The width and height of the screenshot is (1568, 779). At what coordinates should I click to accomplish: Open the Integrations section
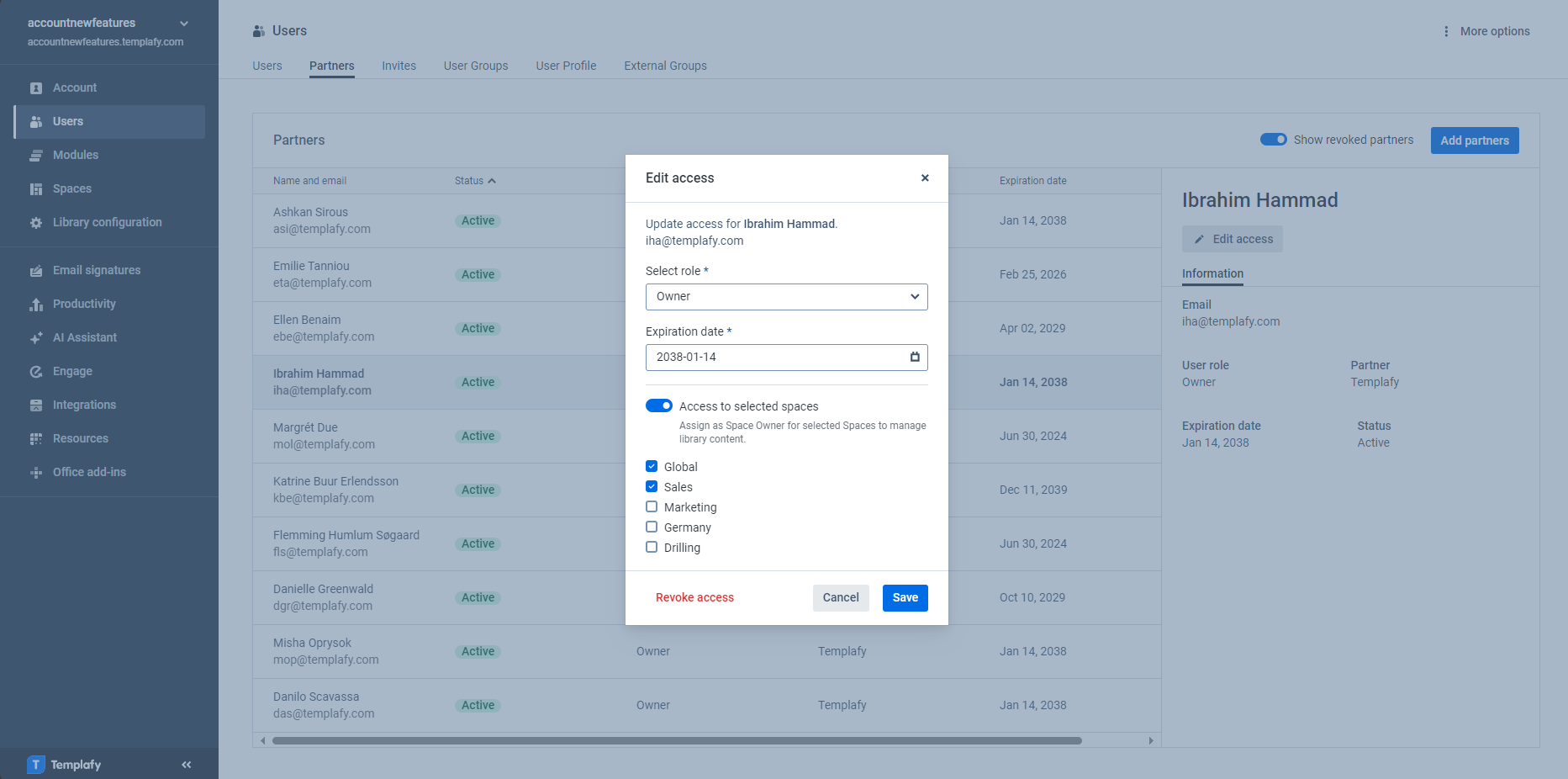tap(84, 405)
